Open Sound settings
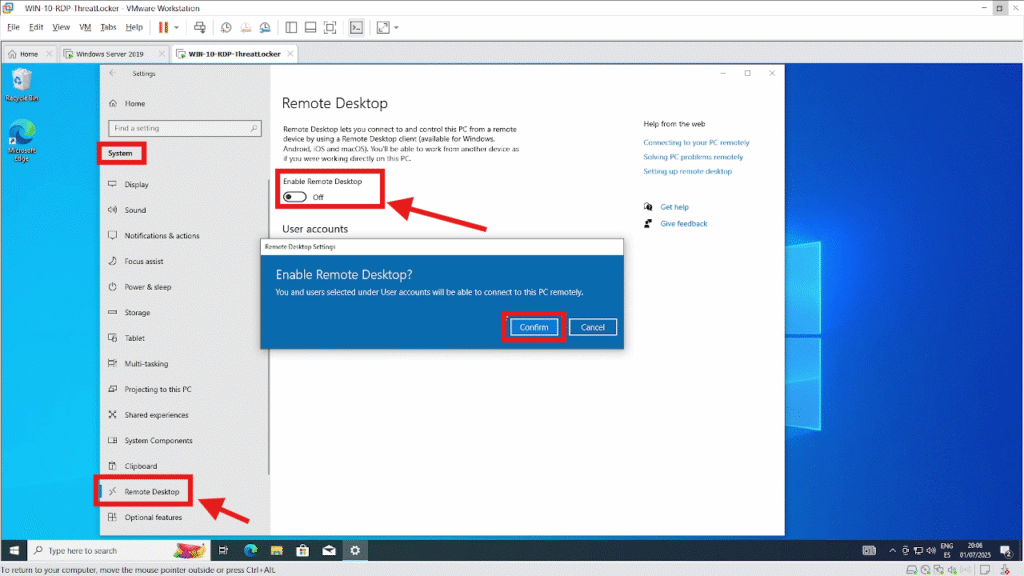Image resolution: width=1024 pixels, height=576 pixels. tap(135, 210)
